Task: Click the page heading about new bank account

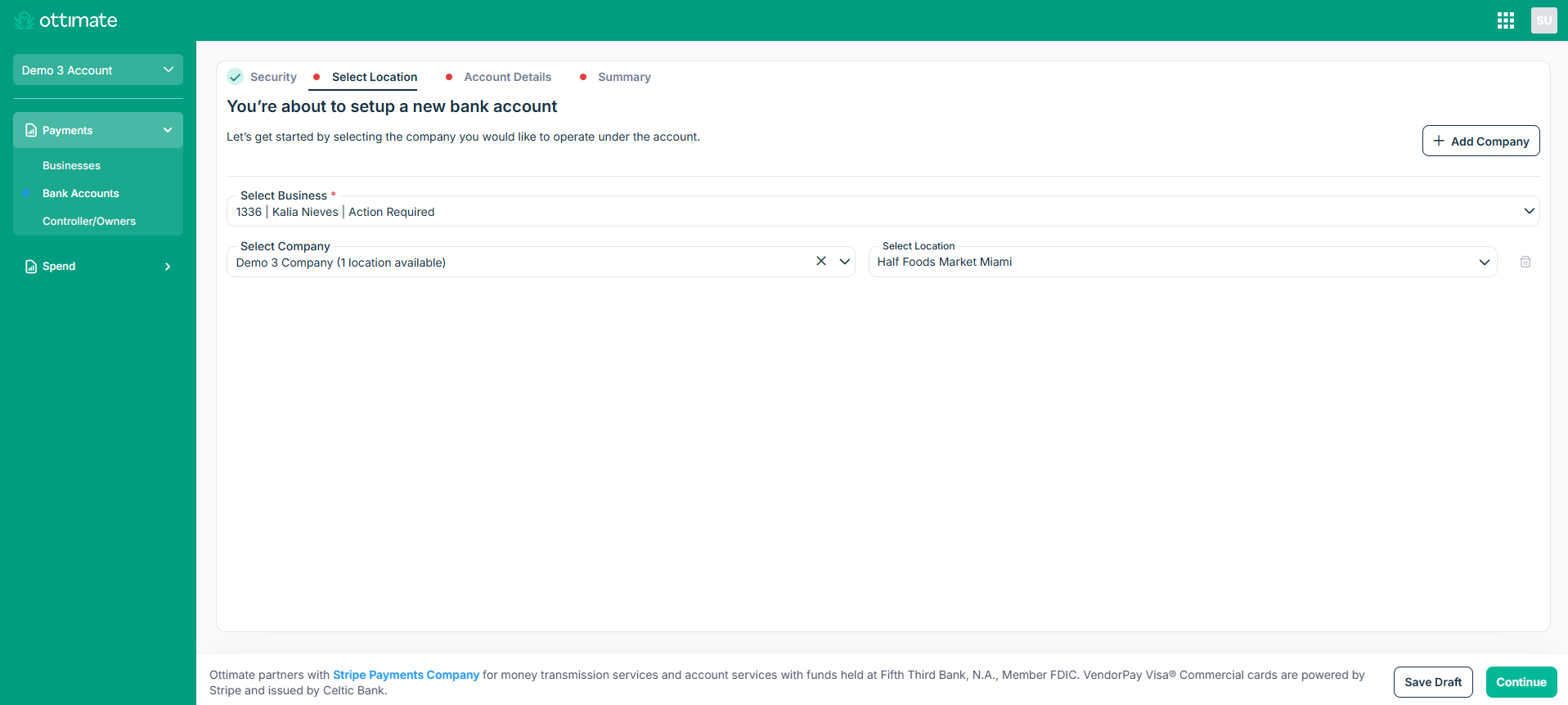Action: click(x=392, y=106)
